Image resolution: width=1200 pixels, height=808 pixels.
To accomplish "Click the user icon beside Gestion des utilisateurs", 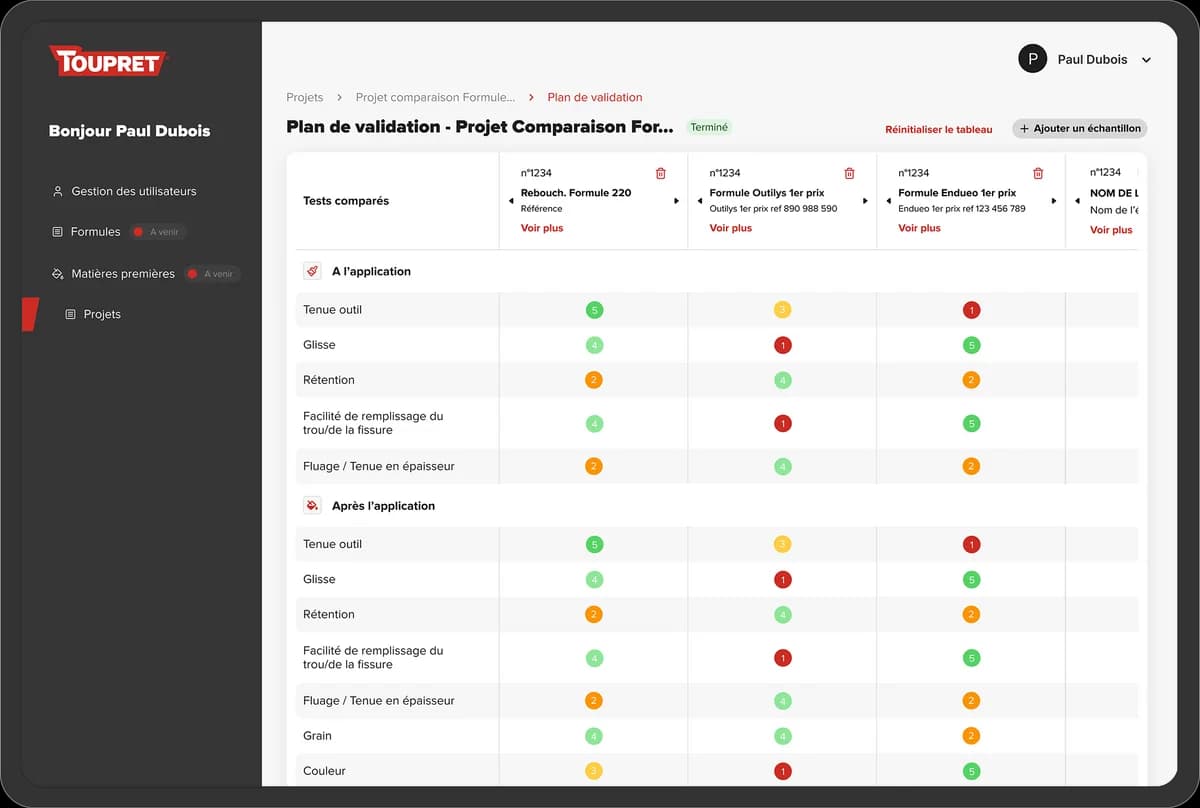I will (x=57, y=191).
